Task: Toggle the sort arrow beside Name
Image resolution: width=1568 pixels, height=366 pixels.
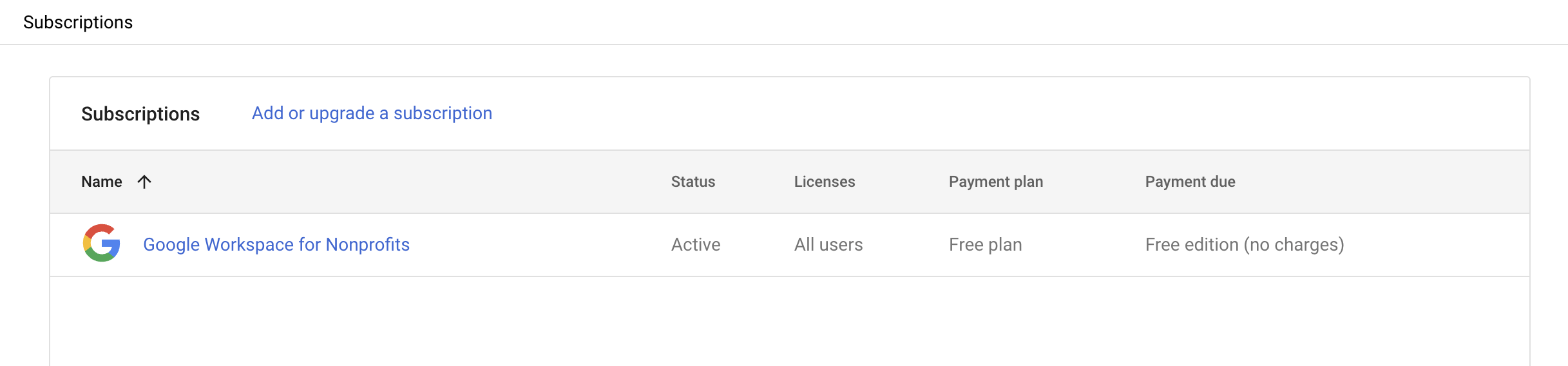Action: (x=144, y=182)
